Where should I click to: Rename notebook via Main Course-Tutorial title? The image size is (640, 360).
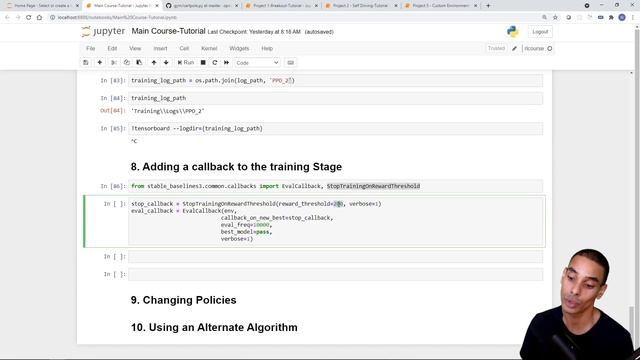pos(168,31)
